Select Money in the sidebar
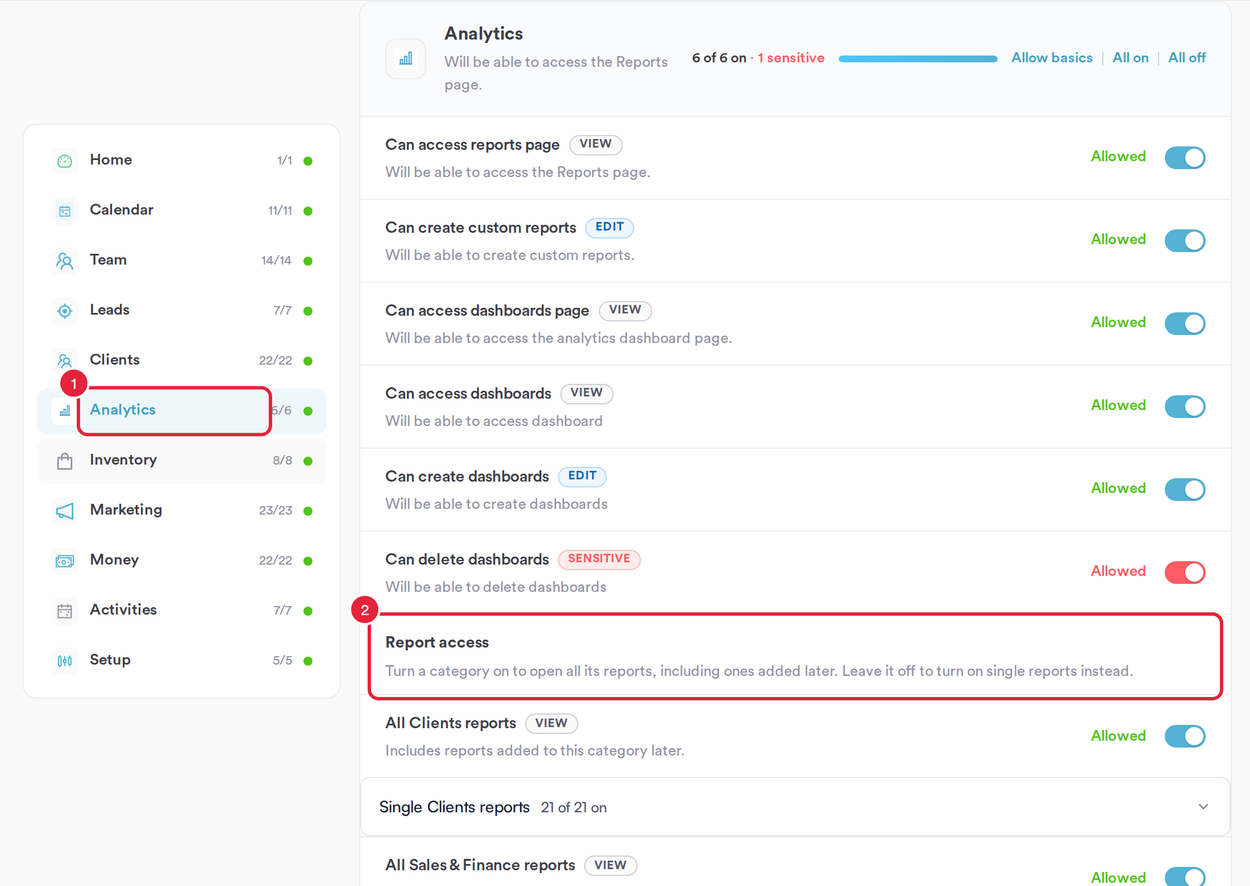Image resolution: width=1250 pixels, height=886 pixels. point(182,560)
